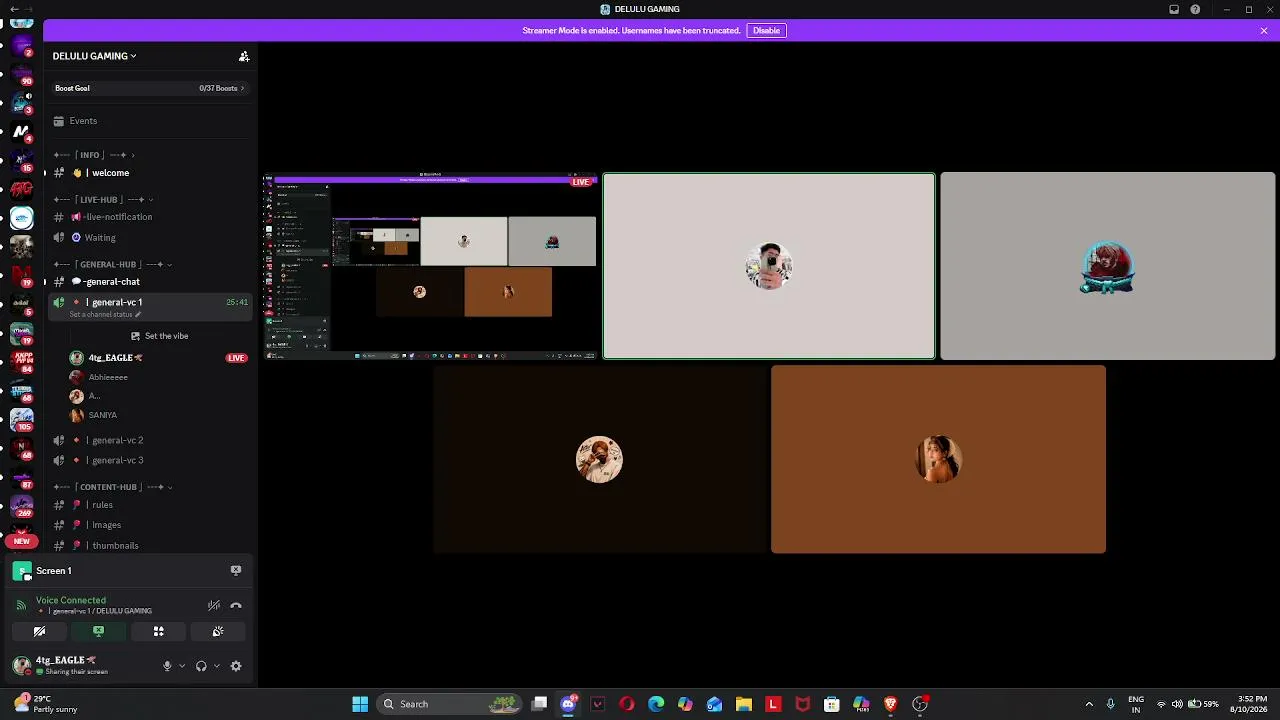1280x720 pixels.
Task: Collapse the GENERAL-HUB category
Action: 112,265
